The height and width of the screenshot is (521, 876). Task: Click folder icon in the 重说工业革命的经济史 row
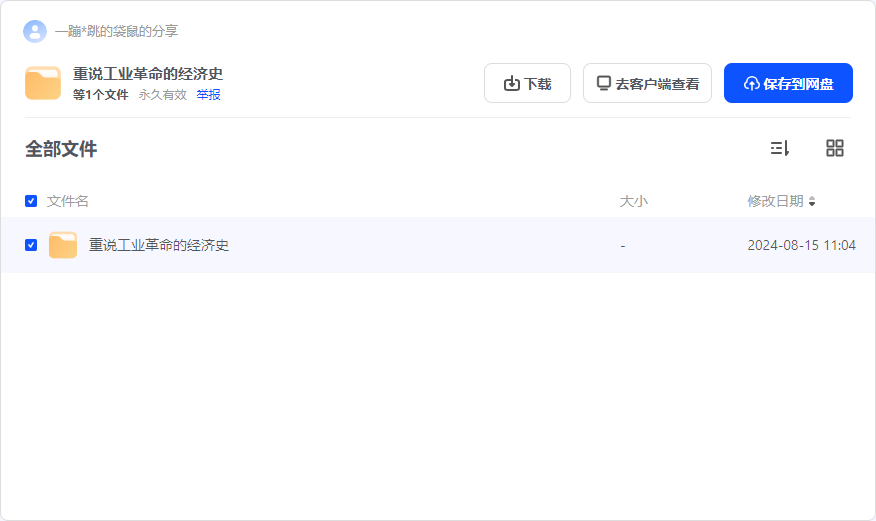[x=63, y=245]
